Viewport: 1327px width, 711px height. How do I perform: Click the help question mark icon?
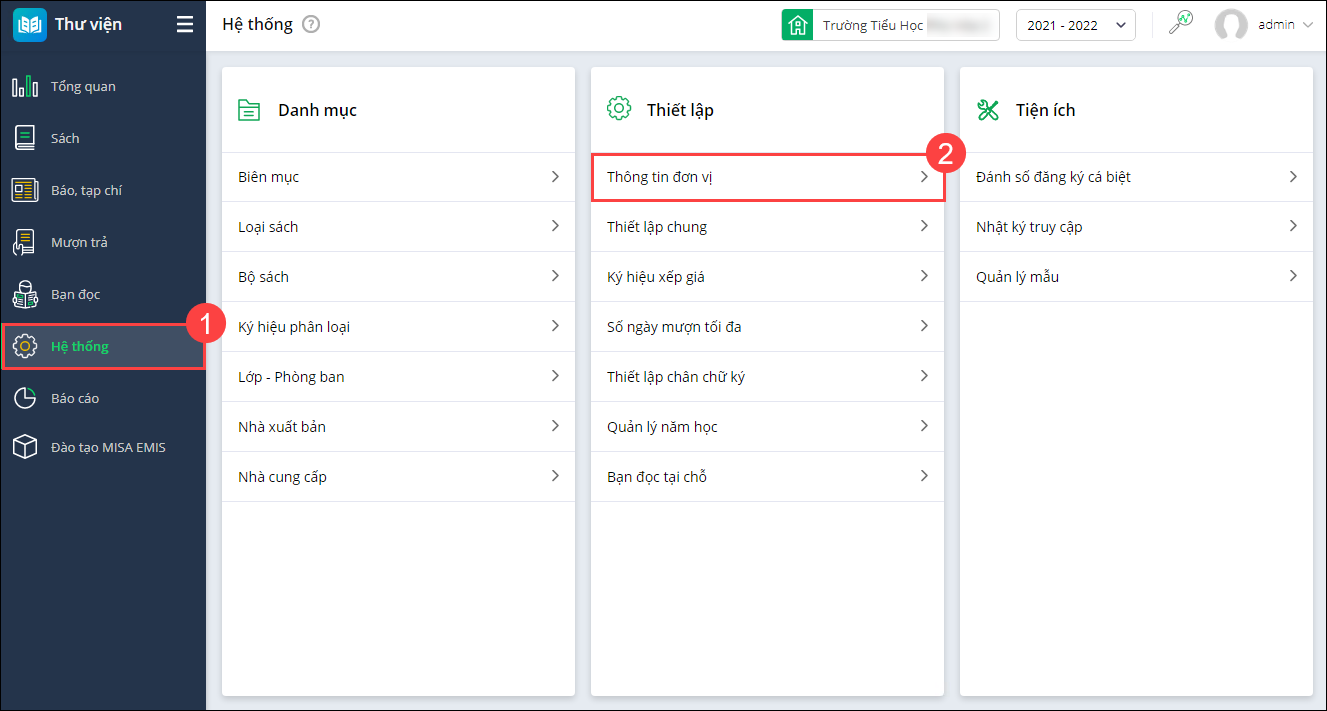pos(311,25)
